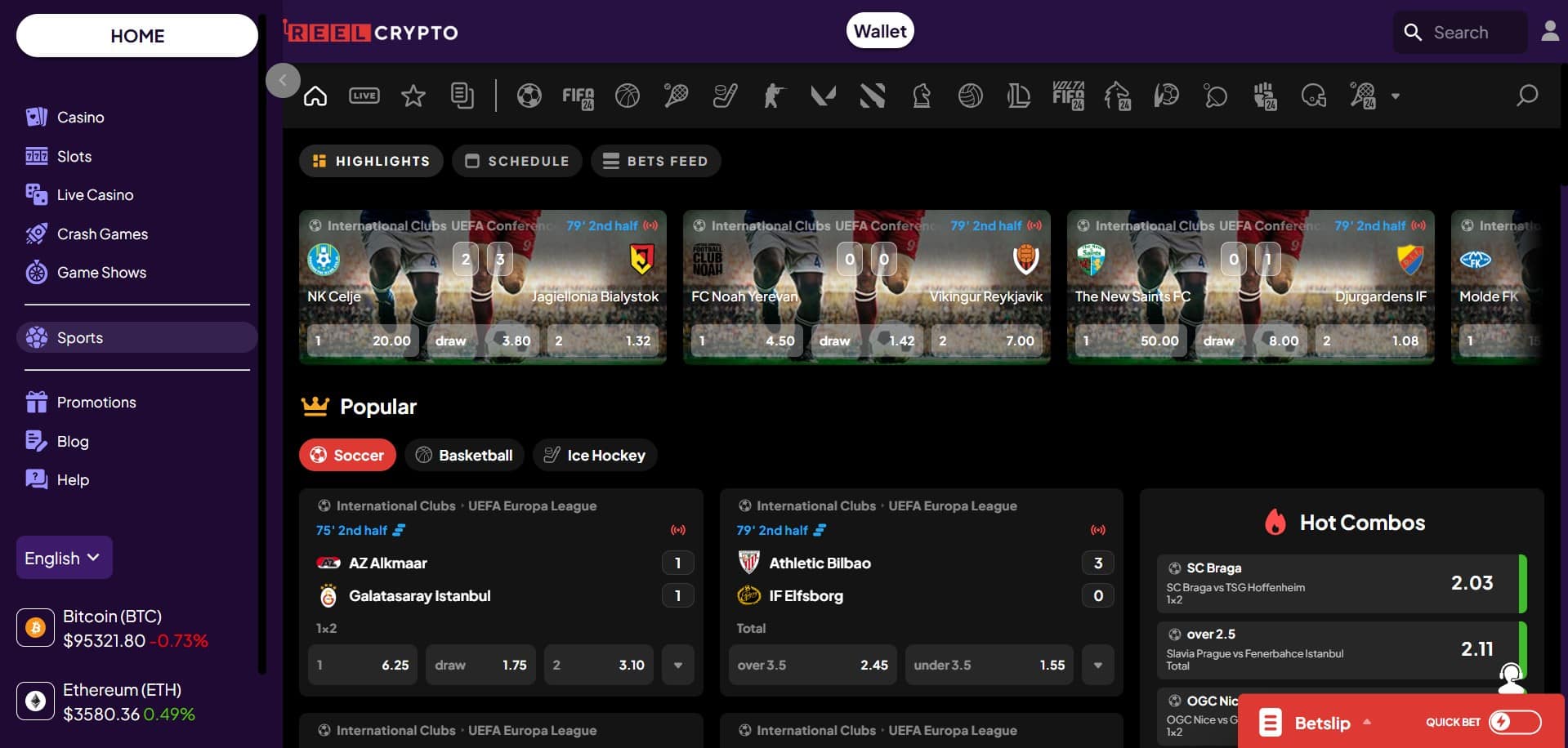Screen dimensions: 1568x748
Task: Add over 2.5 hot combo at 2.11
Action: (1342, 649)
